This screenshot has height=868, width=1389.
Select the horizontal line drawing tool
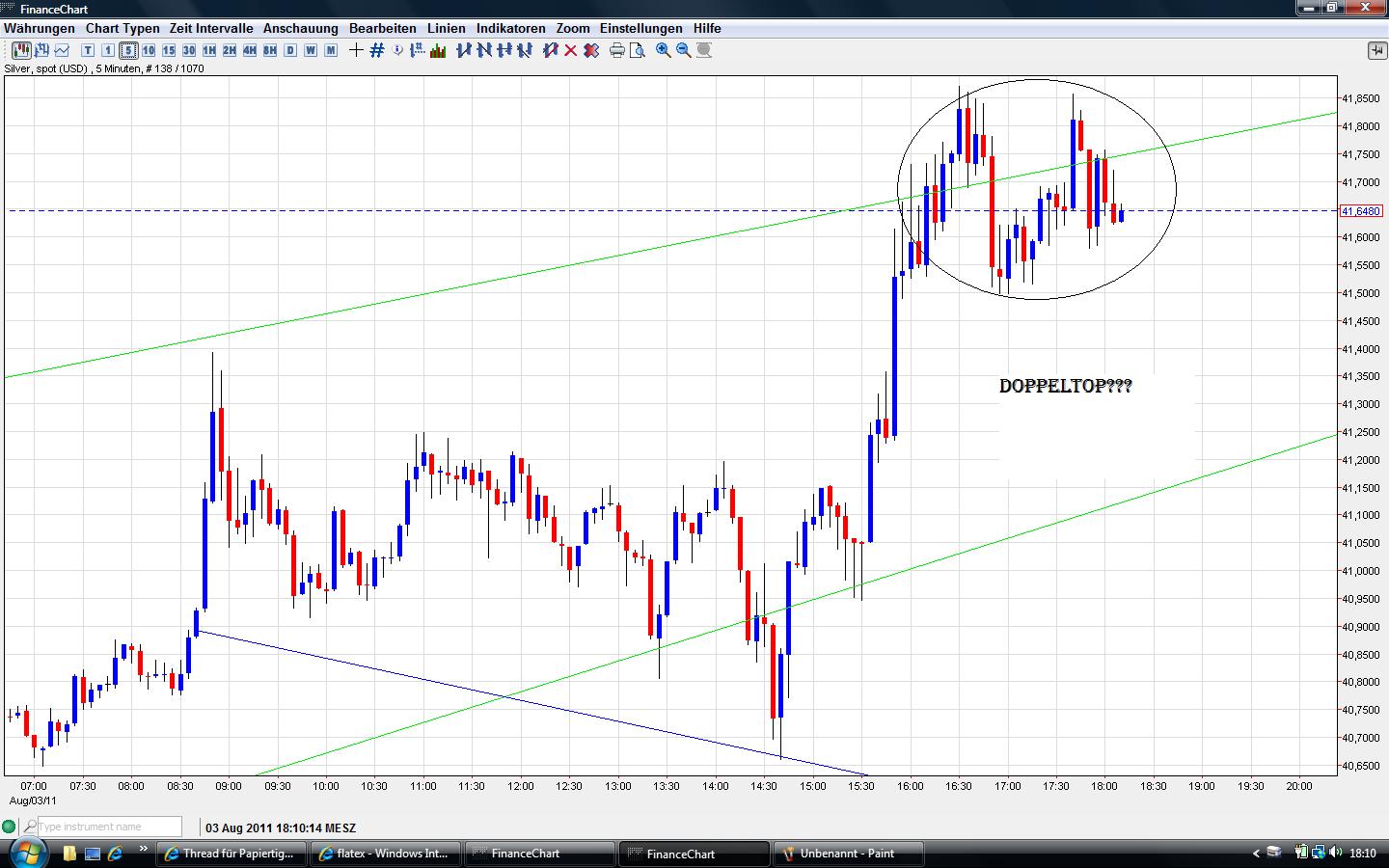(504, 50)
